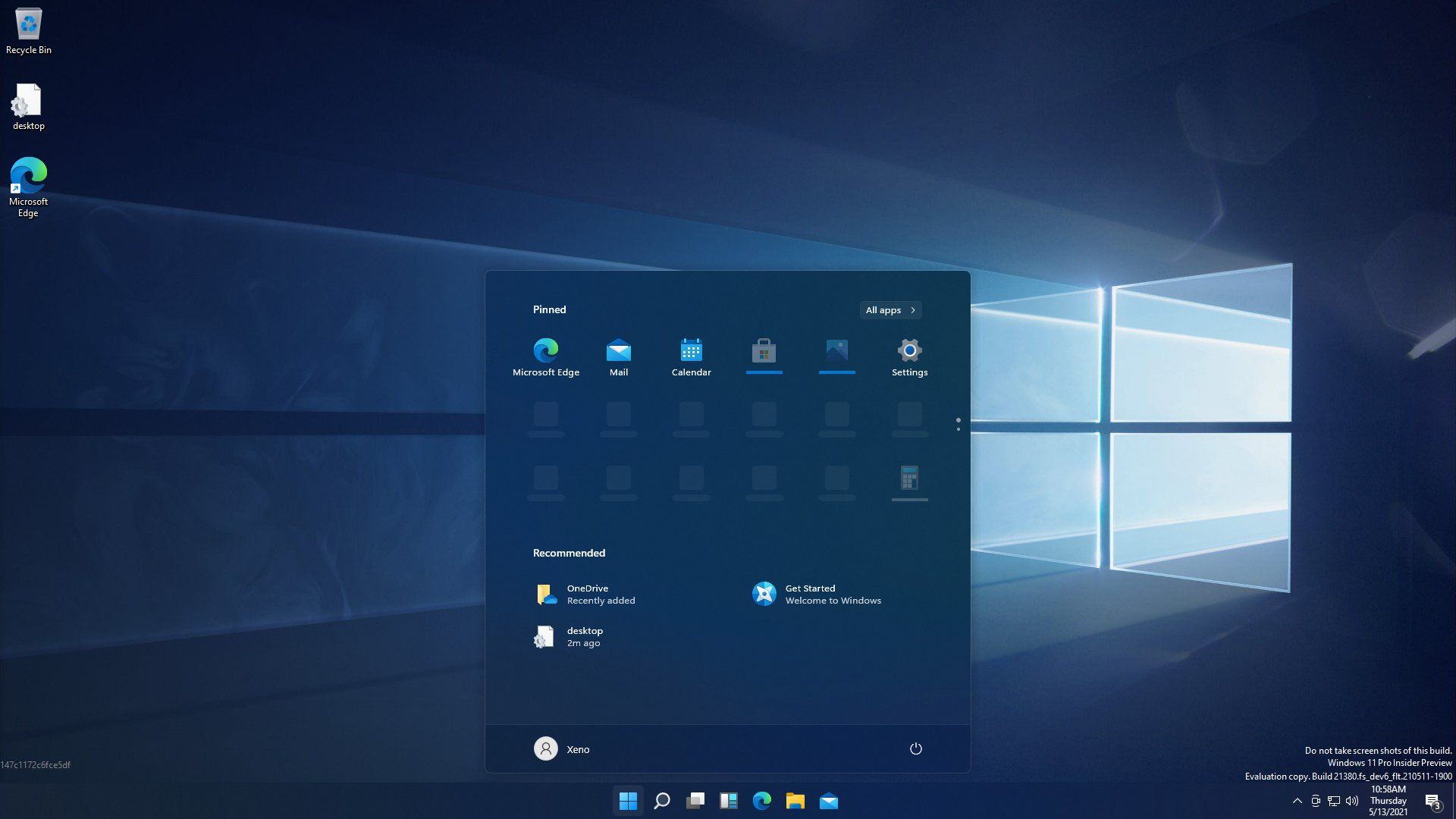The height and width of the screenshot is (819, 1456).
Task: Open the volume control tray icon
Action: point(1352,801)
